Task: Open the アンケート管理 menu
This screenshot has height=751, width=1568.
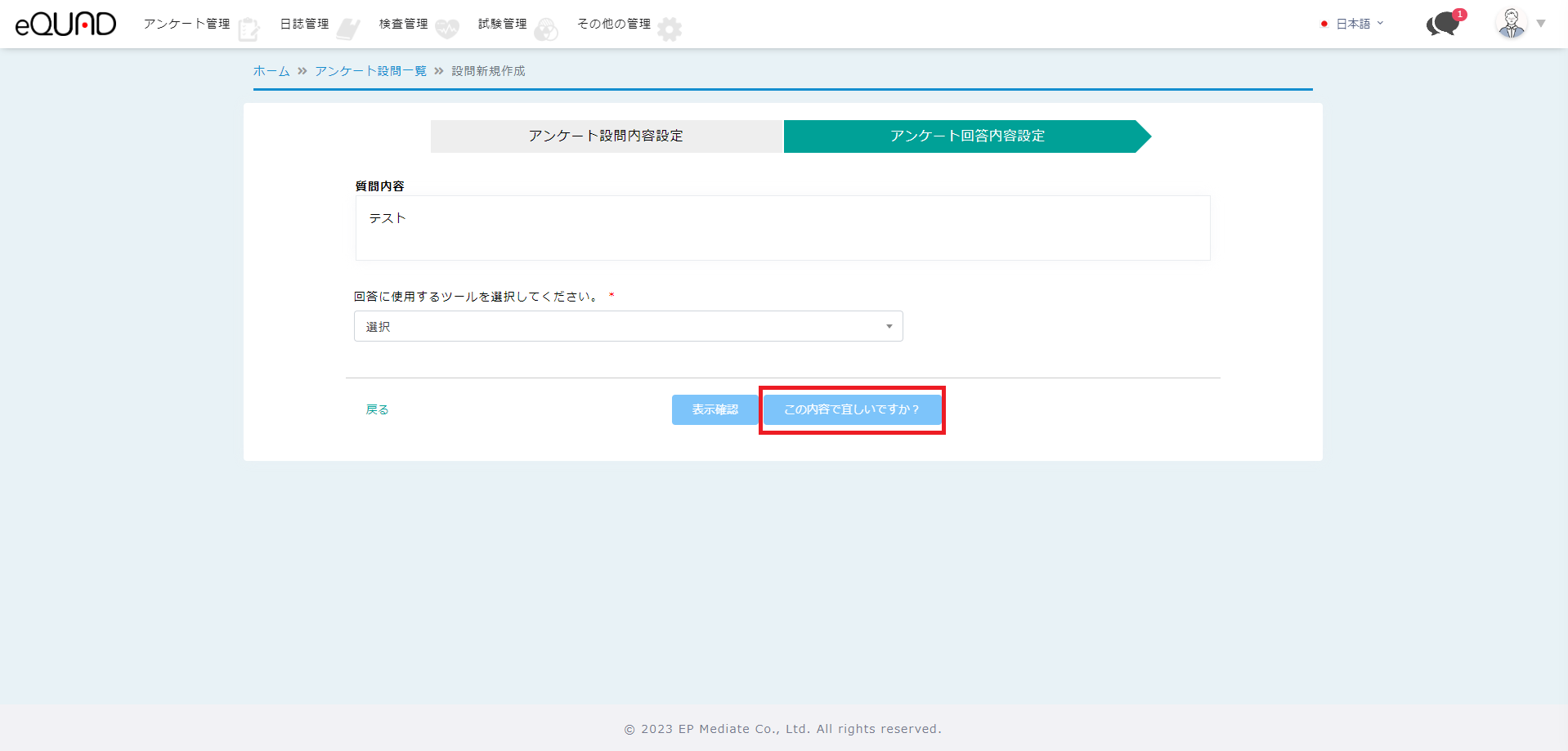Action: [186, 24]
